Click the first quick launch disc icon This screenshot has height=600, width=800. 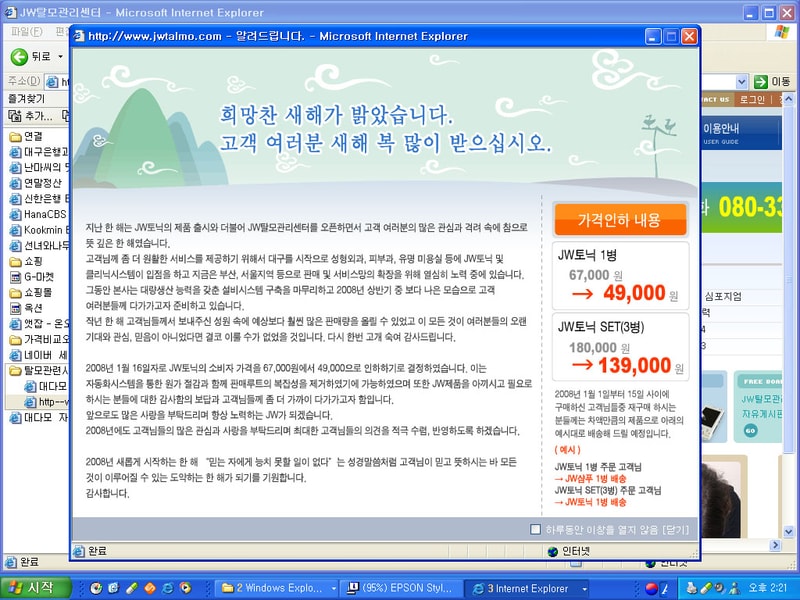coord(95,588)
